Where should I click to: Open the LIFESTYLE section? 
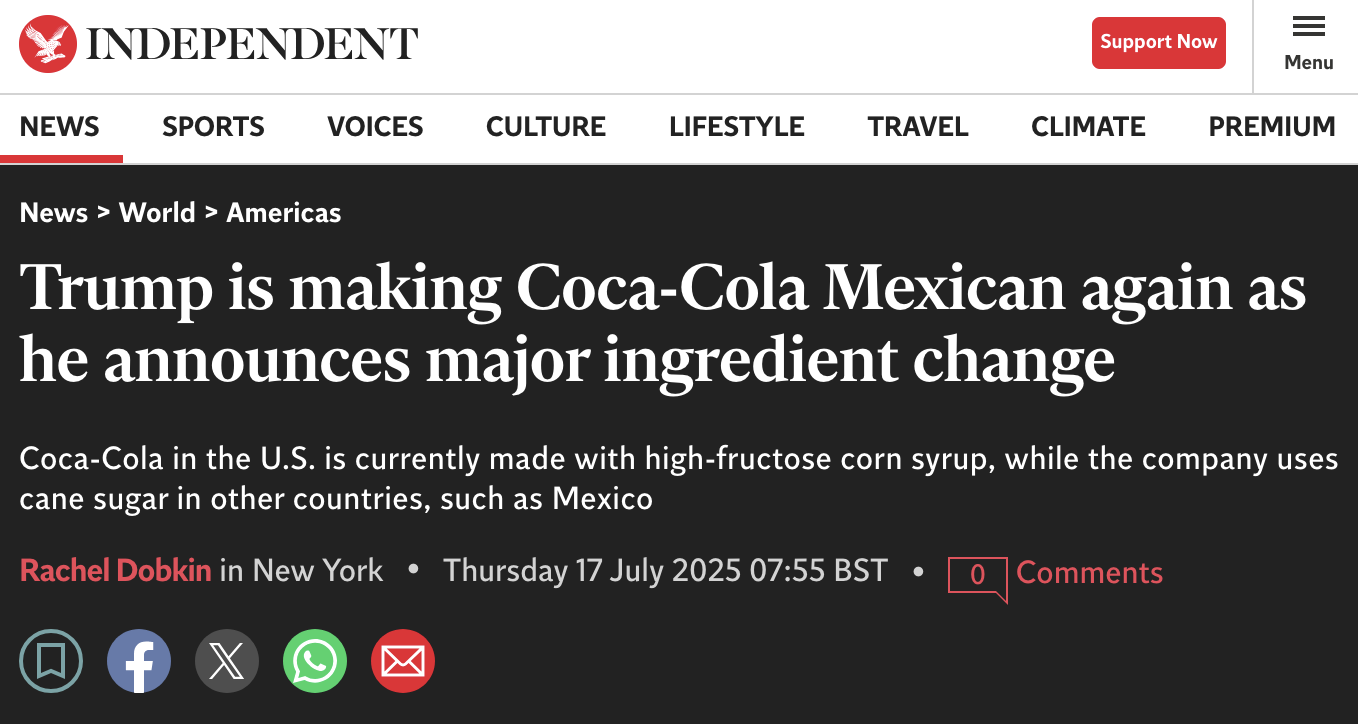(x=737, y=127)
